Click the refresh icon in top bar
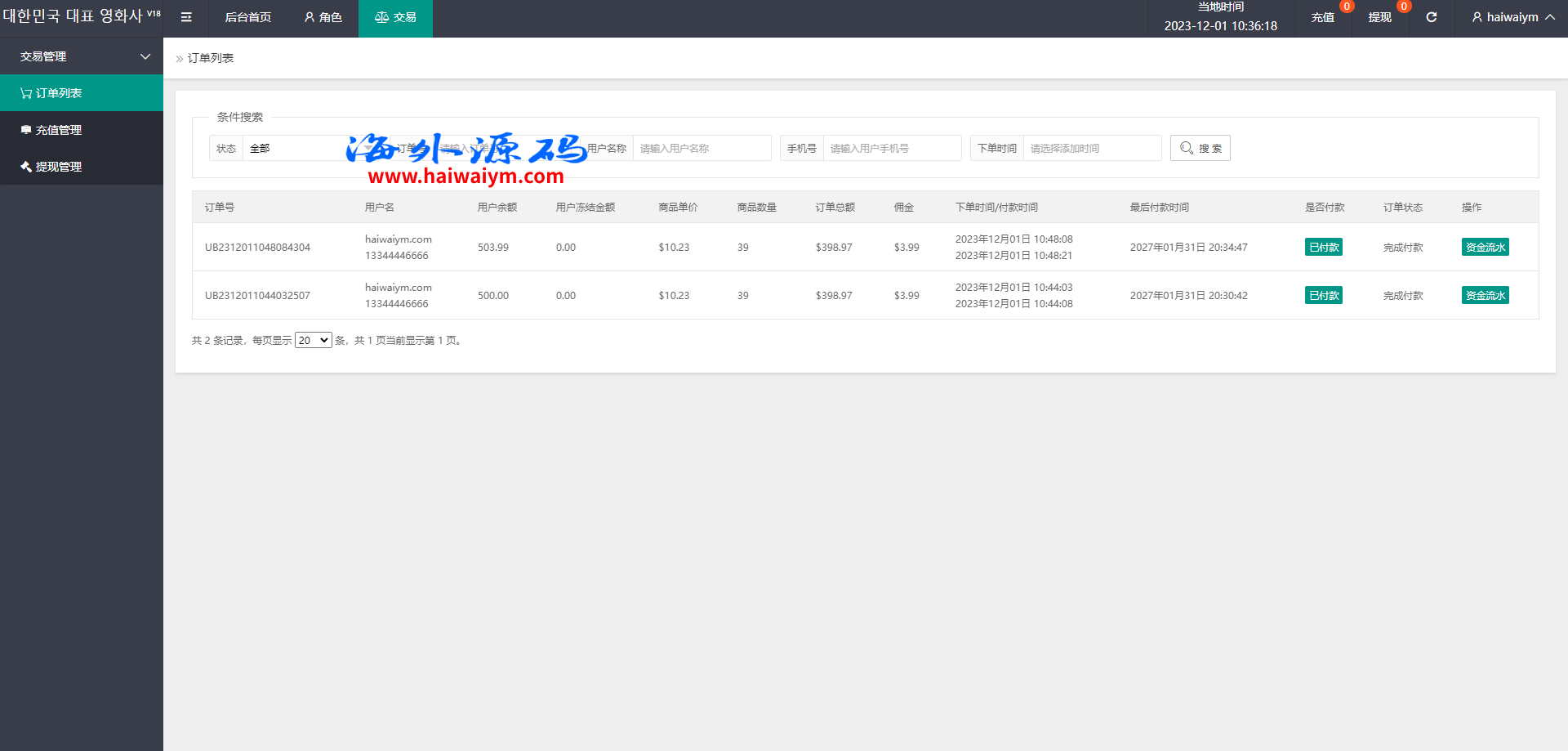This screenshot has height=751, width=1568. pyautogui.click(x=1431, y=17)
